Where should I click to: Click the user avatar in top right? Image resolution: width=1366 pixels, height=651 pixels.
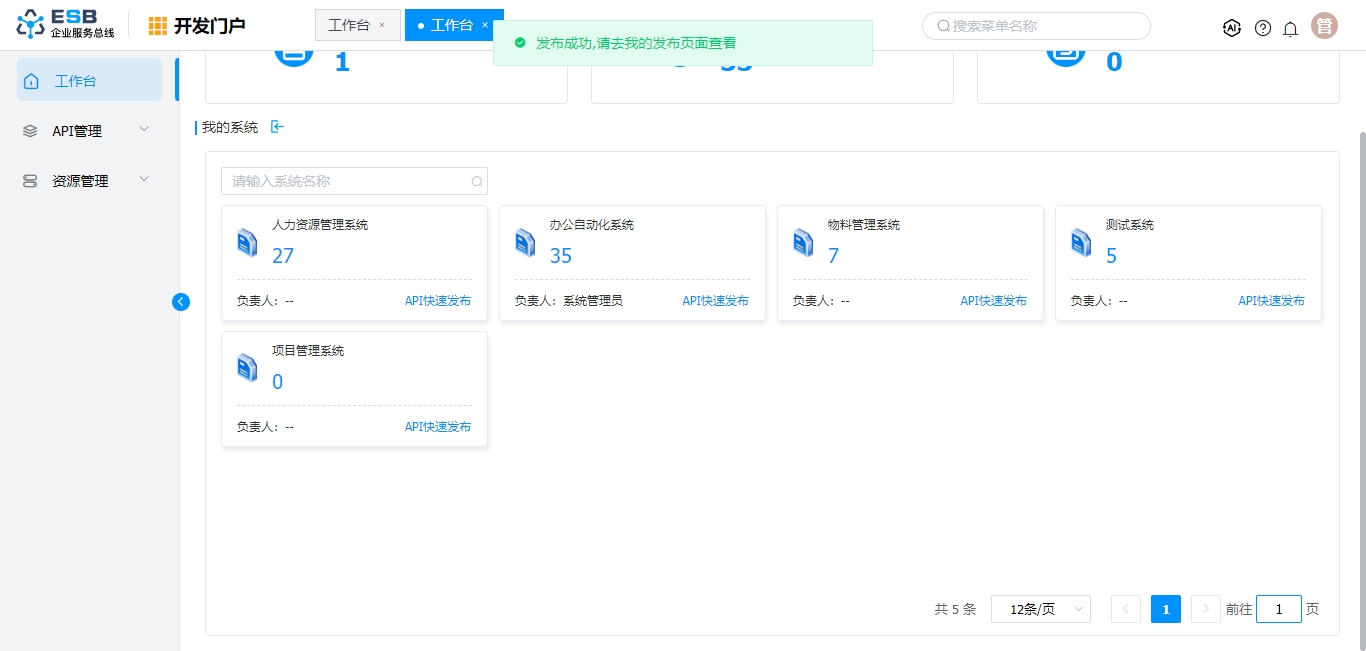[1324, 26]
